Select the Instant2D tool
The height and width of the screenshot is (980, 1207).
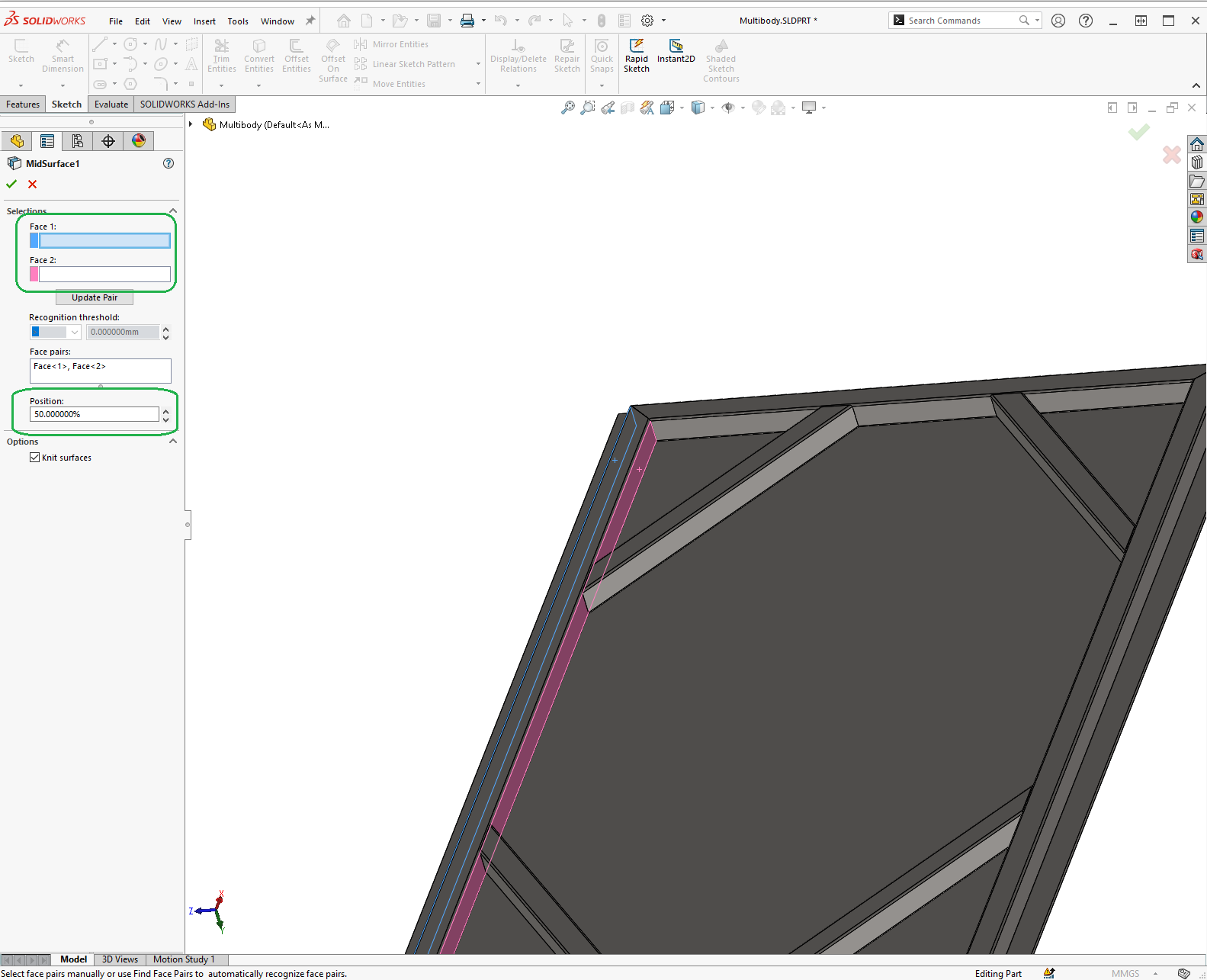pos(676,47)
